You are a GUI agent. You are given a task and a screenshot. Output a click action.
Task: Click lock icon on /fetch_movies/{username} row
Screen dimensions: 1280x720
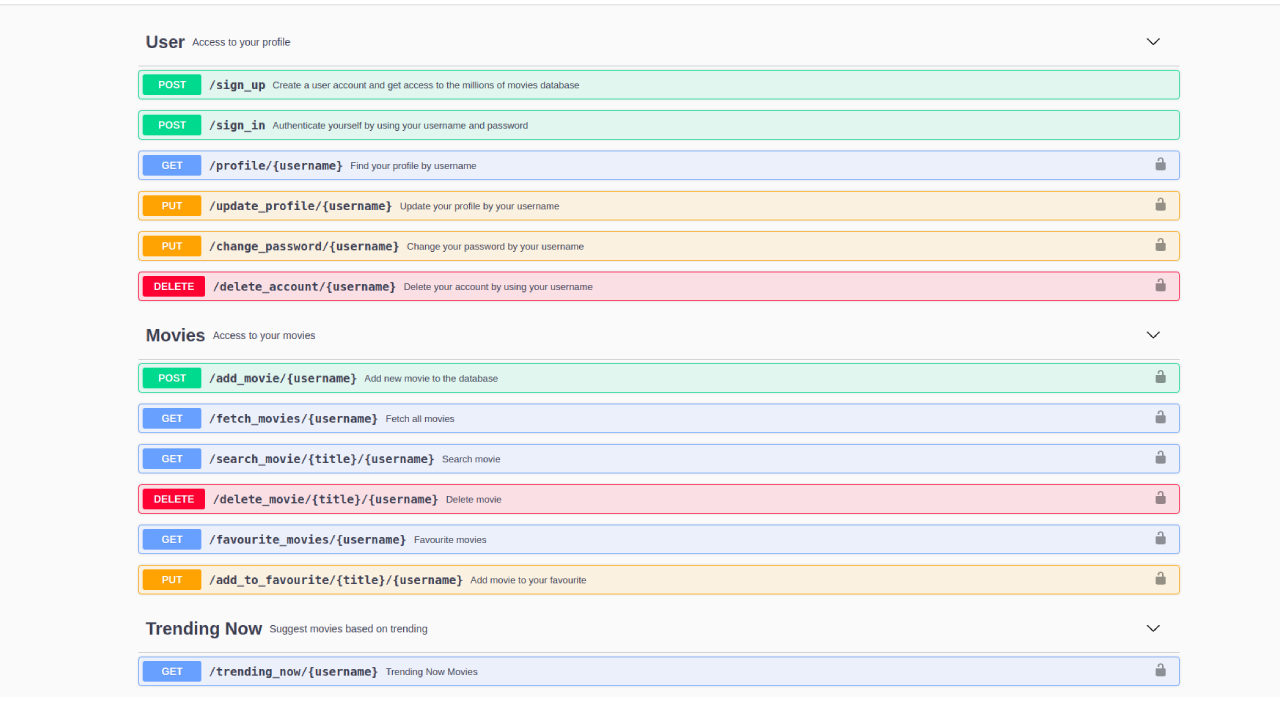pos(1160,417)
